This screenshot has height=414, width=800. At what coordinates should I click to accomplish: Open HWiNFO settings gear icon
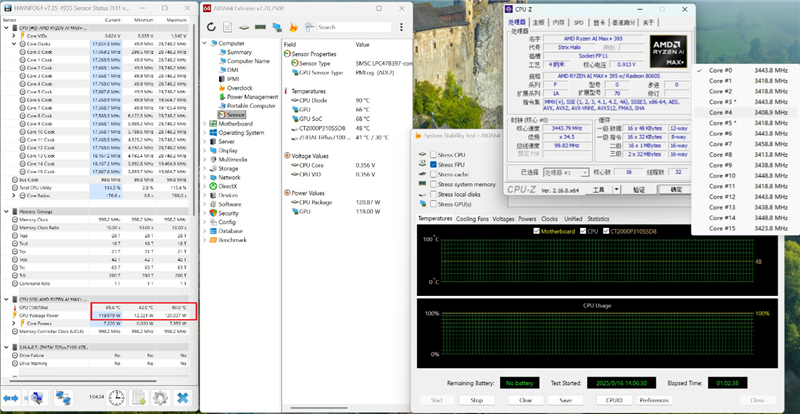pyautogui.click(x=159, y=398)
